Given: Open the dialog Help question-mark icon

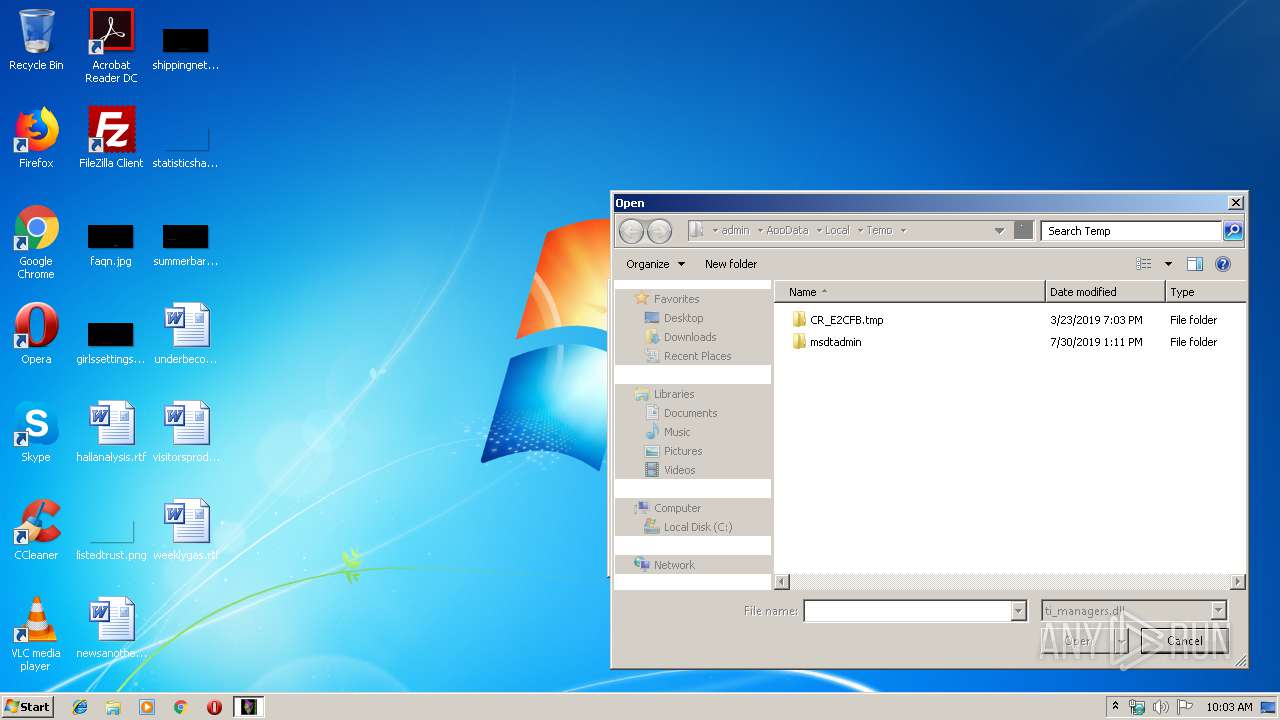Looking at the screenshot, I should click(1222, 264).
